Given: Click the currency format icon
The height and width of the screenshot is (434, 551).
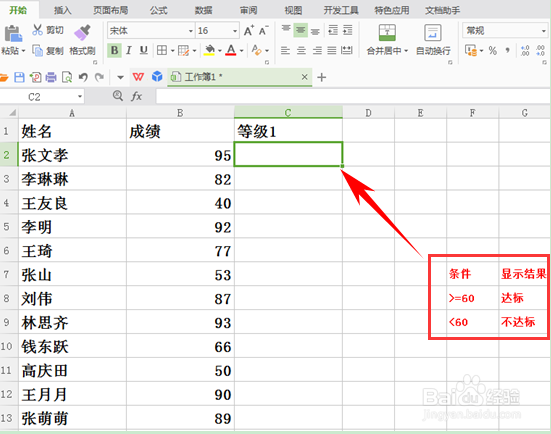Looking at the screenshot, I should tap(470, 51).
